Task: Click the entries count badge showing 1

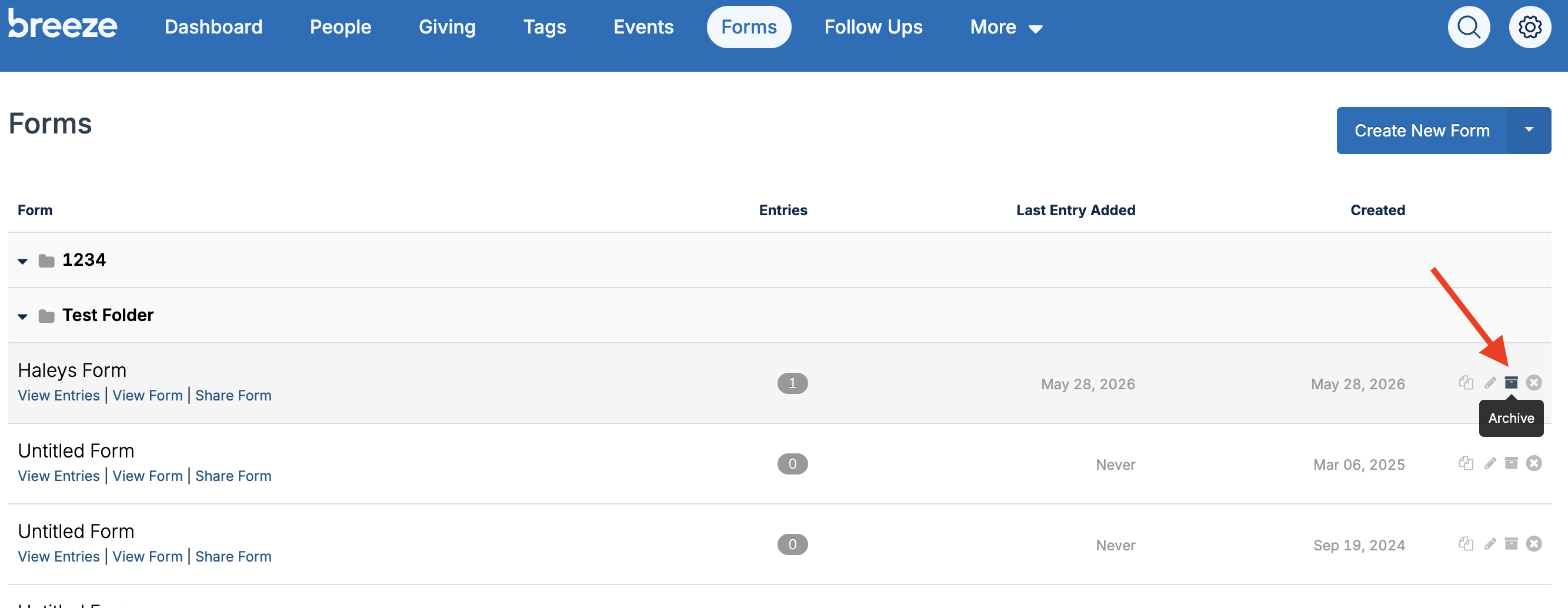Action: 792,383
